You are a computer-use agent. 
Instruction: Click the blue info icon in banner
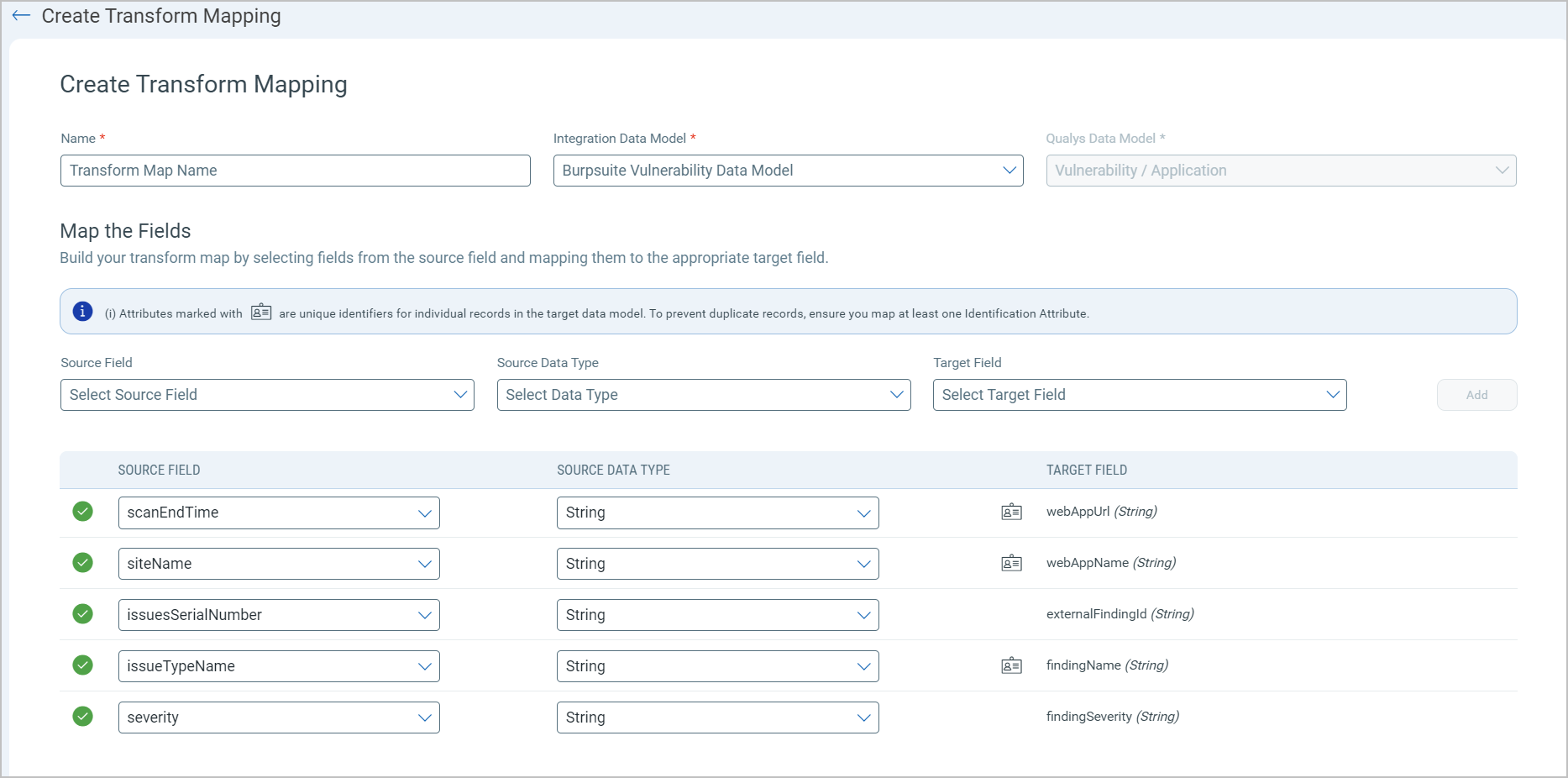[82, 312]
